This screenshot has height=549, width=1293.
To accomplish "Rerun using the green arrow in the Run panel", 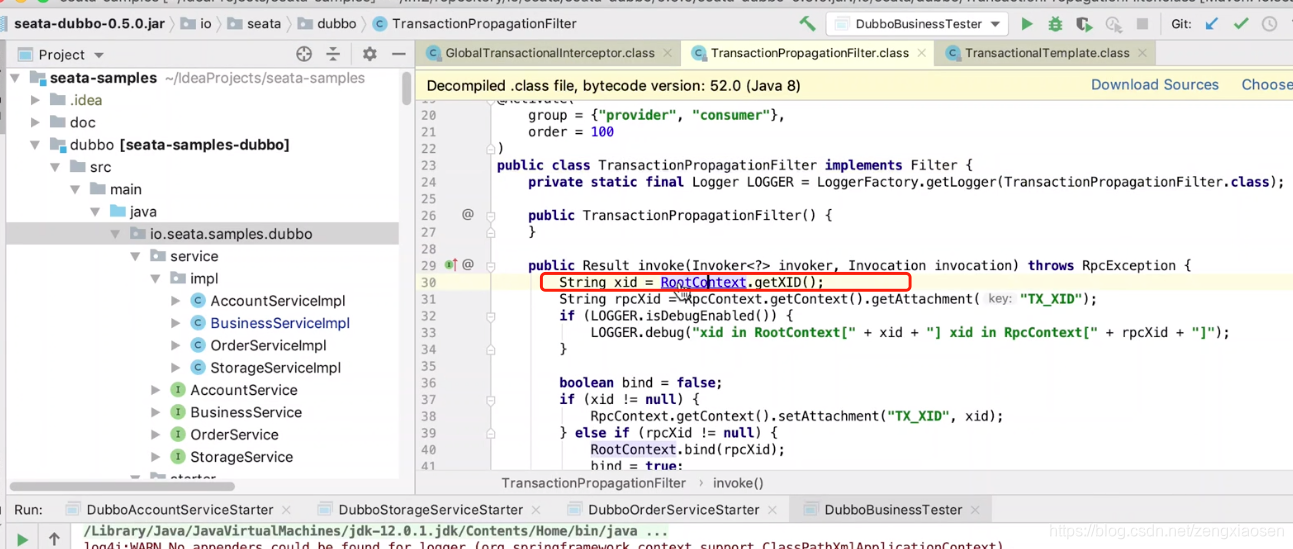I will click(x=22, y=539).
